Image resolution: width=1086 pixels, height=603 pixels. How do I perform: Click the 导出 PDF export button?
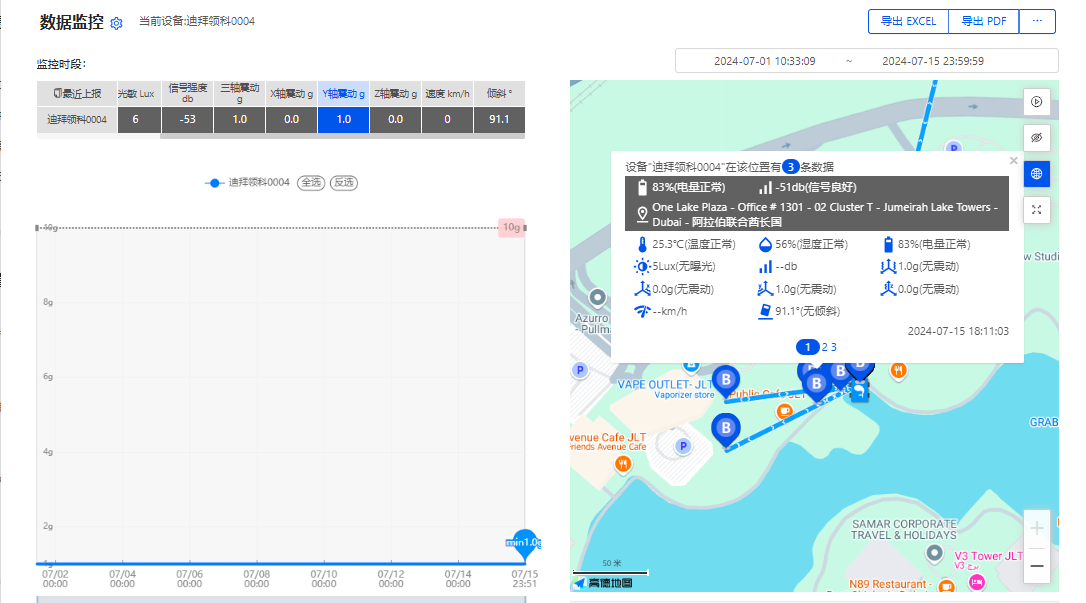[x=983, y=20]
